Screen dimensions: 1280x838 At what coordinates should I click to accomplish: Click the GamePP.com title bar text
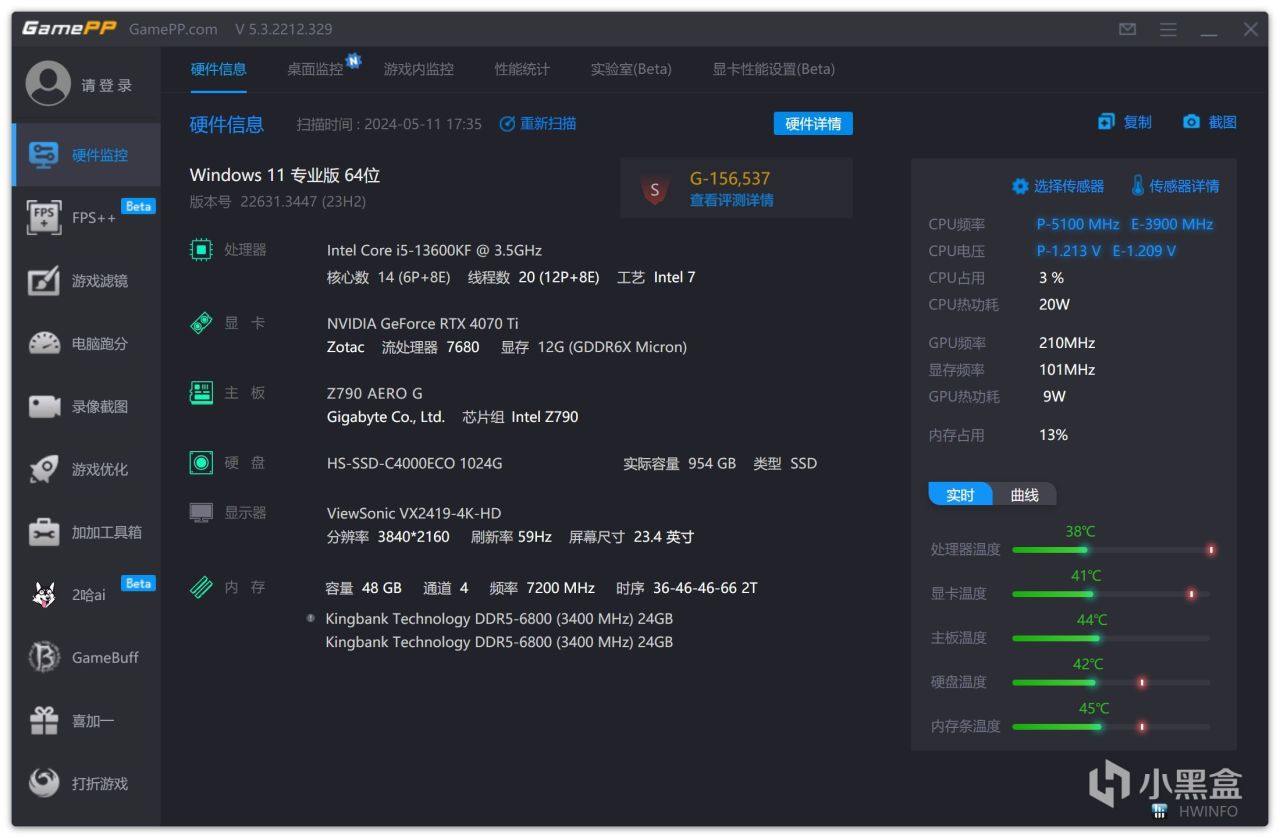(x=173, y=29)
